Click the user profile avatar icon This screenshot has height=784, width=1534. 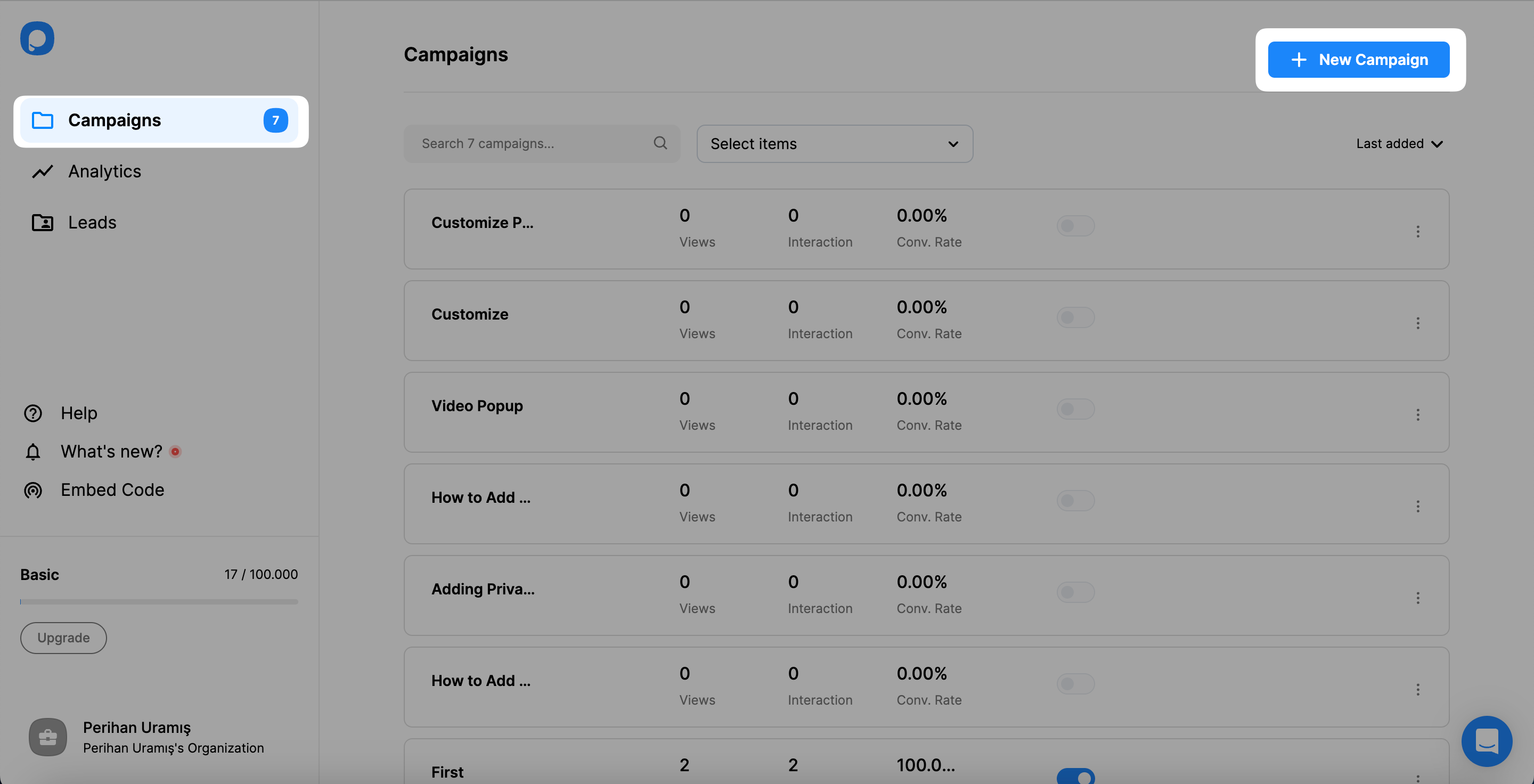point(48,735)
